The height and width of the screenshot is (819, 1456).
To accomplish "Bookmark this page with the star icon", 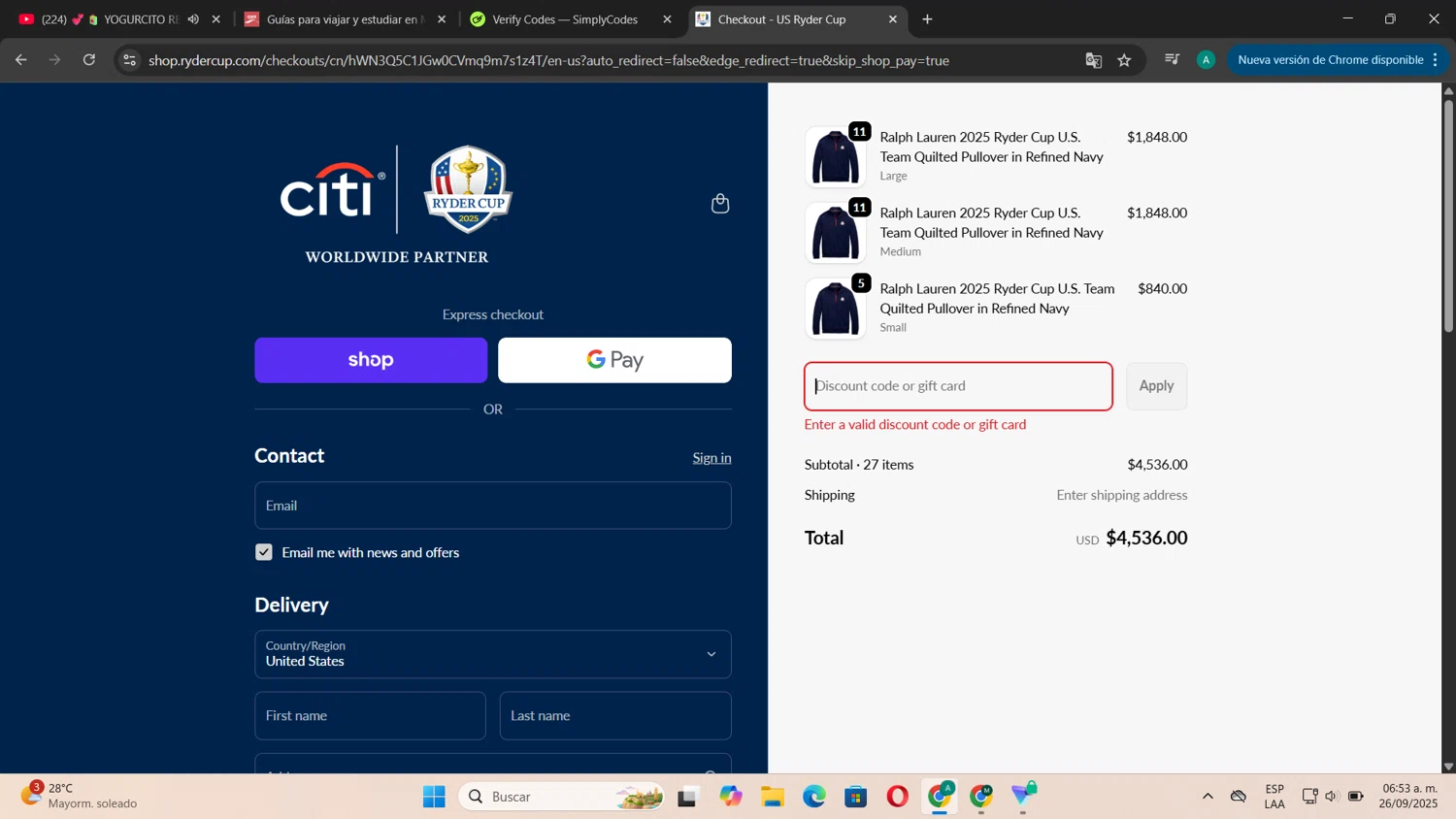I will click(x=1124, y=60).
